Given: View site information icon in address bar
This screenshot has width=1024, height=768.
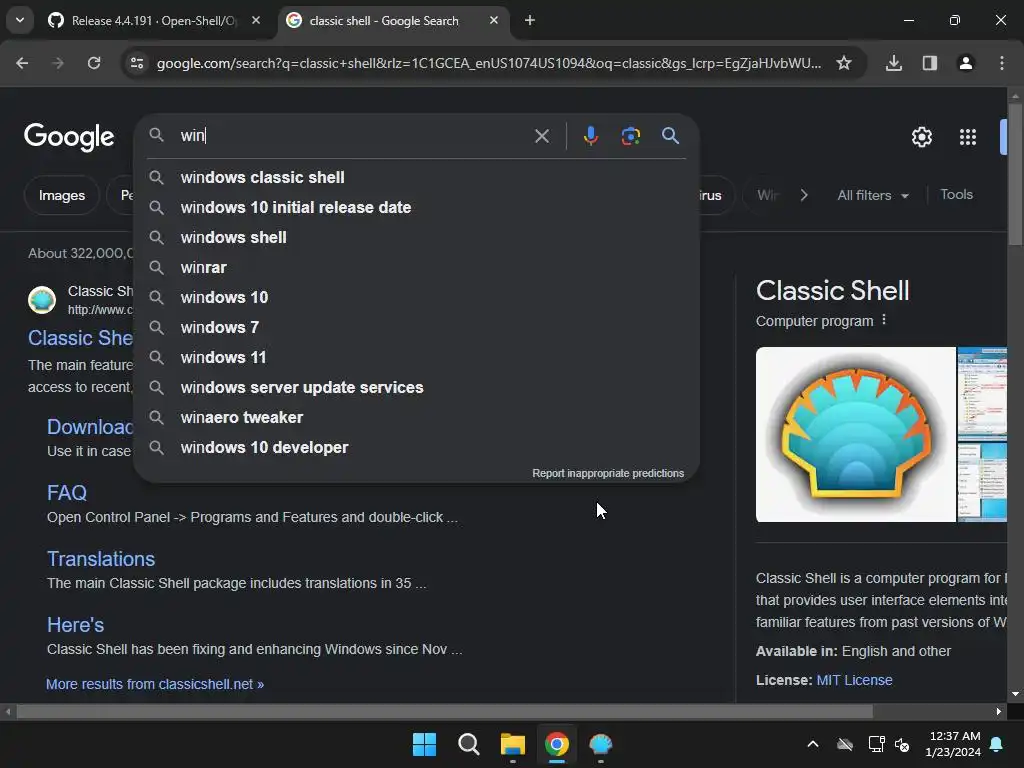Looking at the screenshot, I should tap(136, 63).
